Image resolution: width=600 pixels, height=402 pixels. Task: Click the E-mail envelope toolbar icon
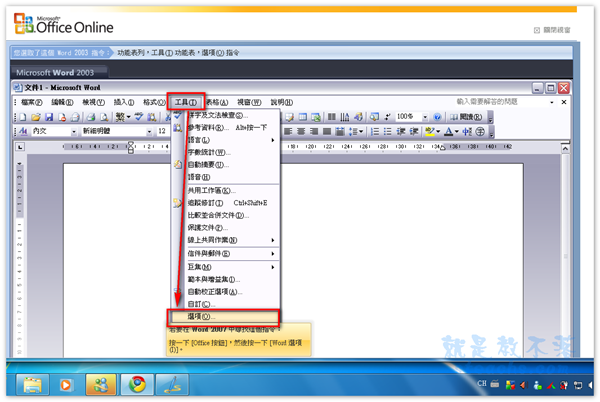(x=75, y=117)
